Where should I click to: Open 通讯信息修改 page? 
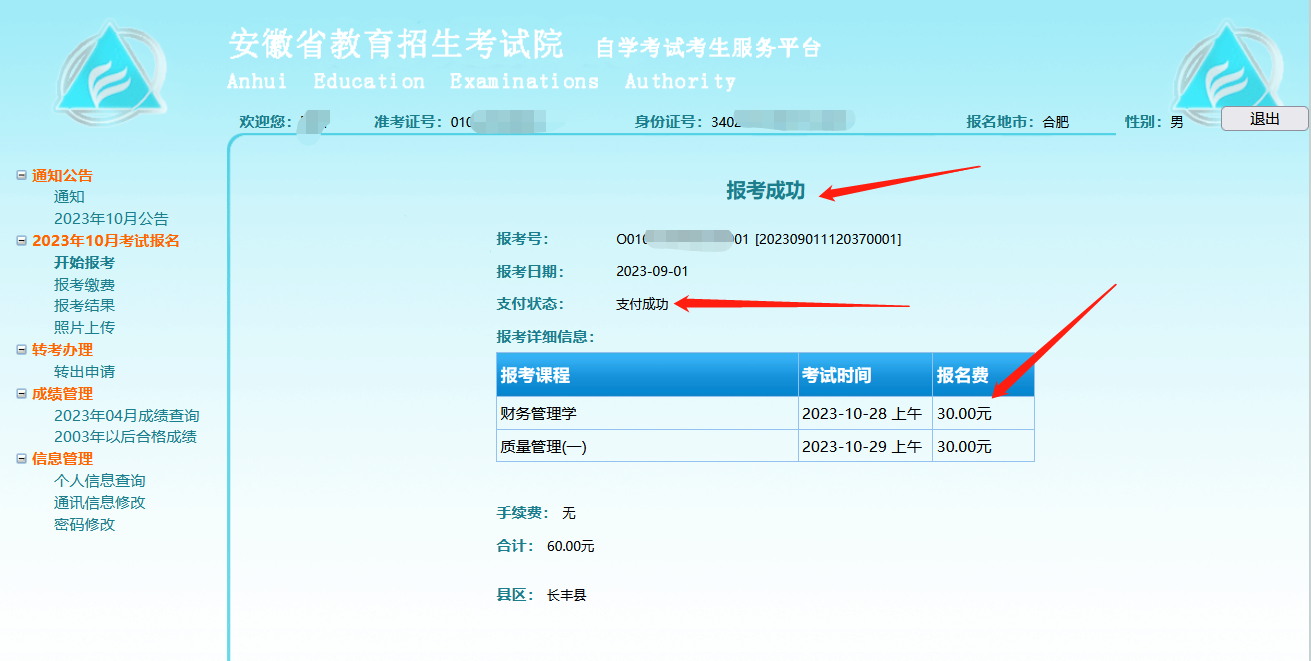tap(99, 503)
